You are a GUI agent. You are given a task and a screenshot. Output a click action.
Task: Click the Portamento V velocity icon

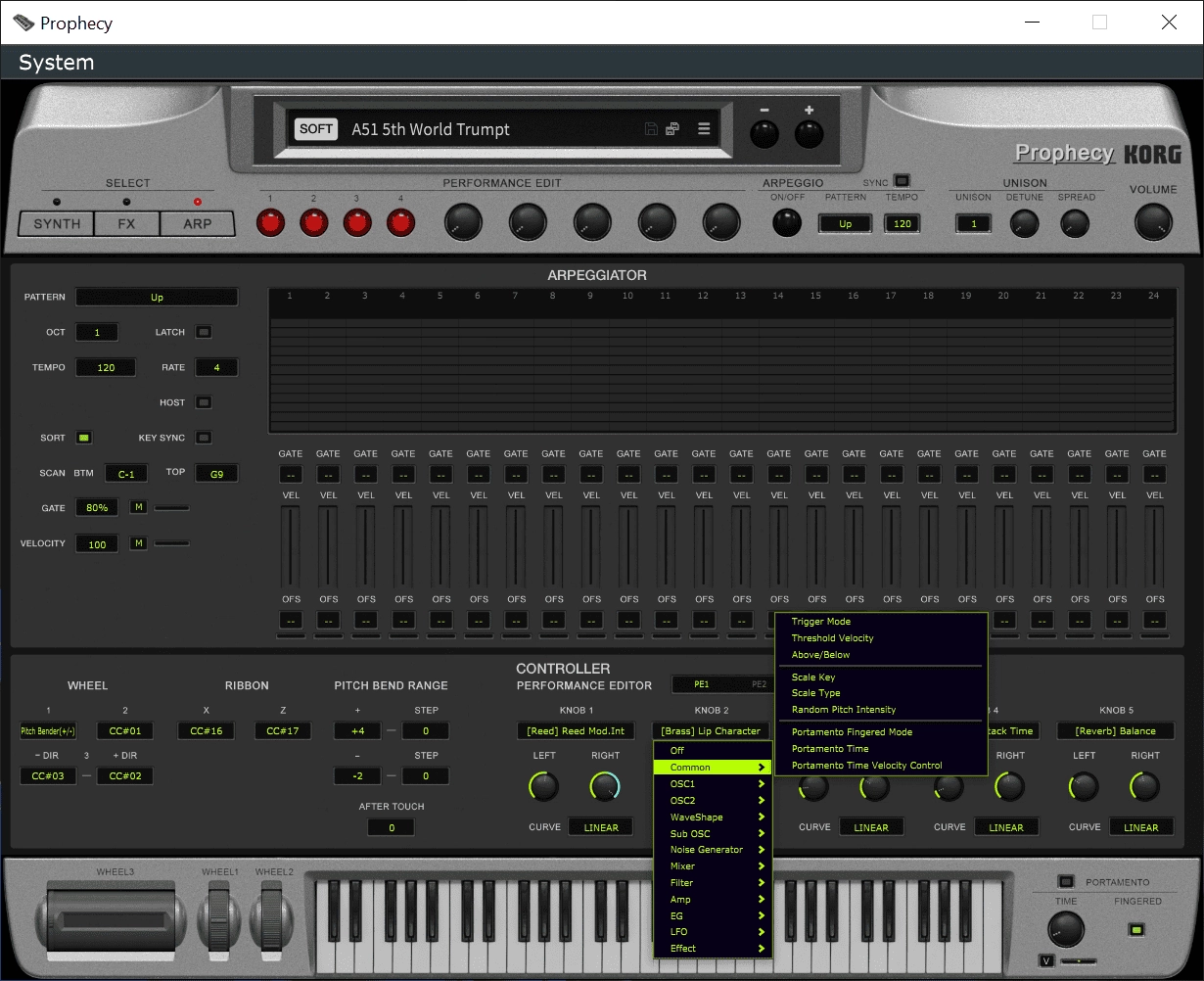pos(1046,960)
